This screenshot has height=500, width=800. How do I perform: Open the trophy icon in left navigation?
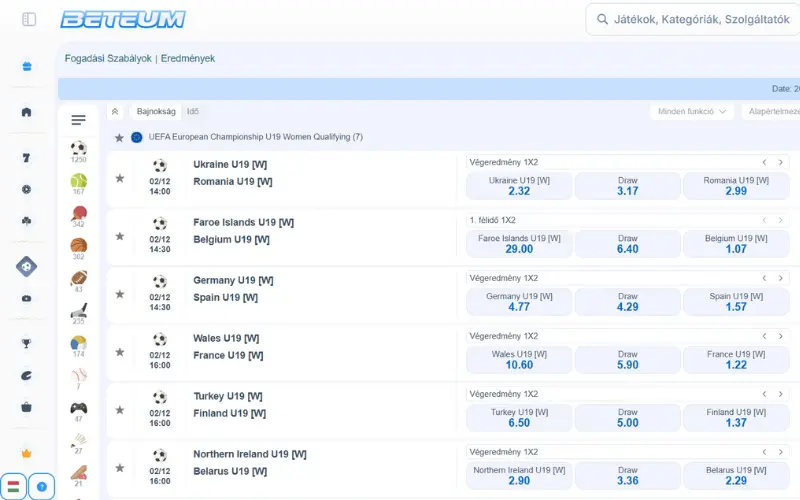point(27,343)
